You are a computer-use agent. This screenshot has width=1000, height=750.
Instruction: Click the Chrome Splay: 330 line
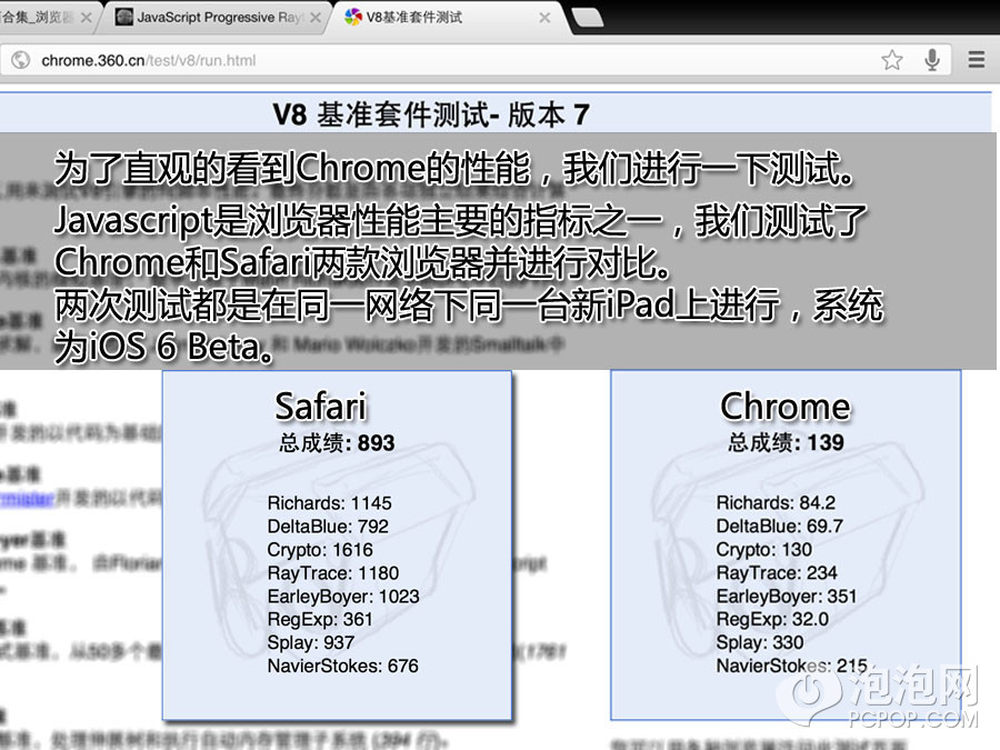(760, 642)
